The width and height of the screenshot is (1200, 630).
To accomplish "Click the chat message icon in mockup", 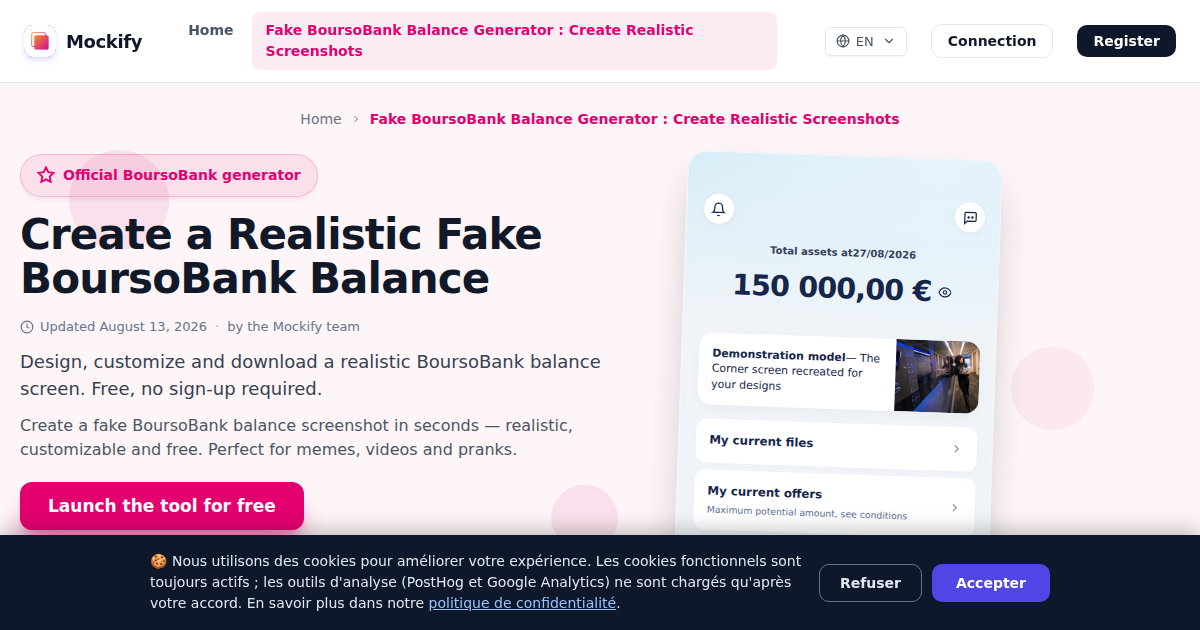I will (x=970, y=217).
